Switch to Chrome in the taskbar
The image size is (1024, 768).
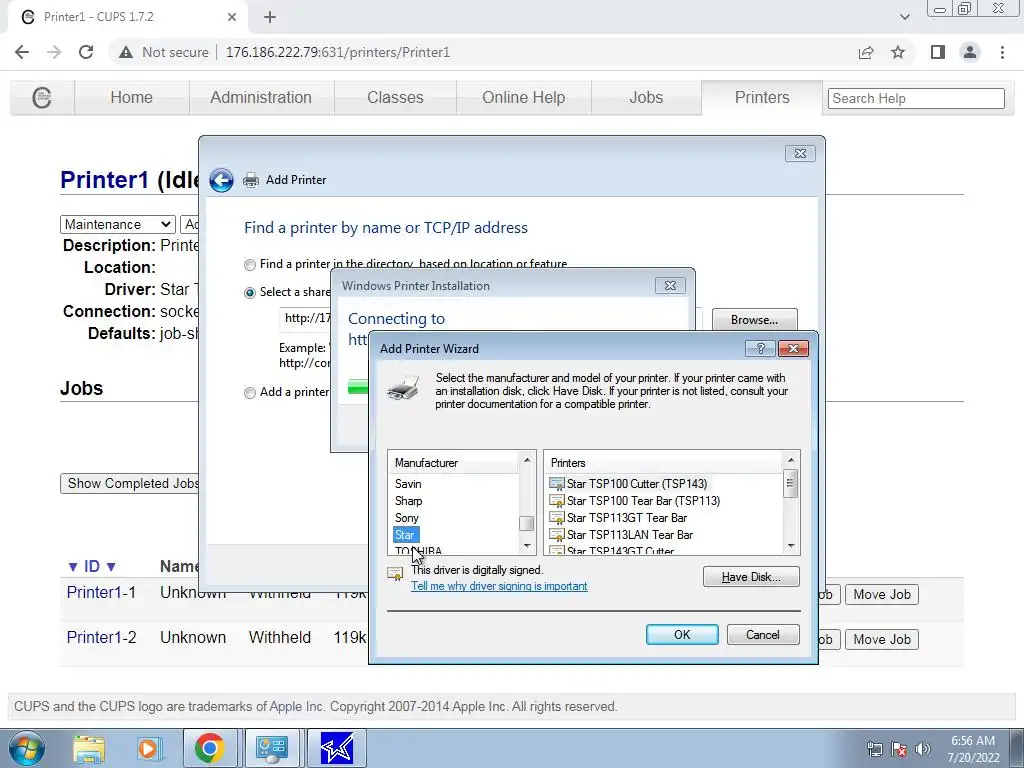[x=209, y=748]
